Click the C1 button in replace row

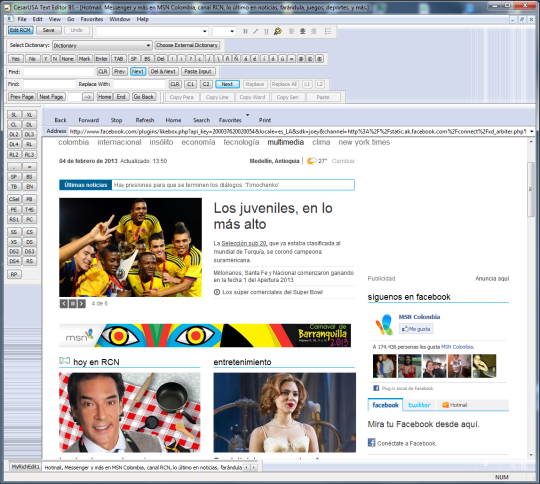[x=190, y=84]
